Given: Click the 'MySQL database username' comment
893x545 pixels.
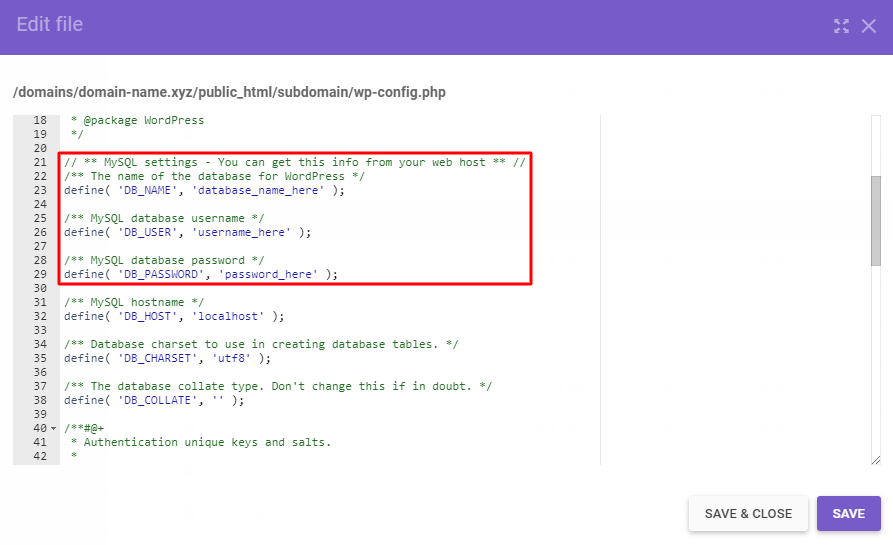Looking at the screenshot, I should coord(164,218).
